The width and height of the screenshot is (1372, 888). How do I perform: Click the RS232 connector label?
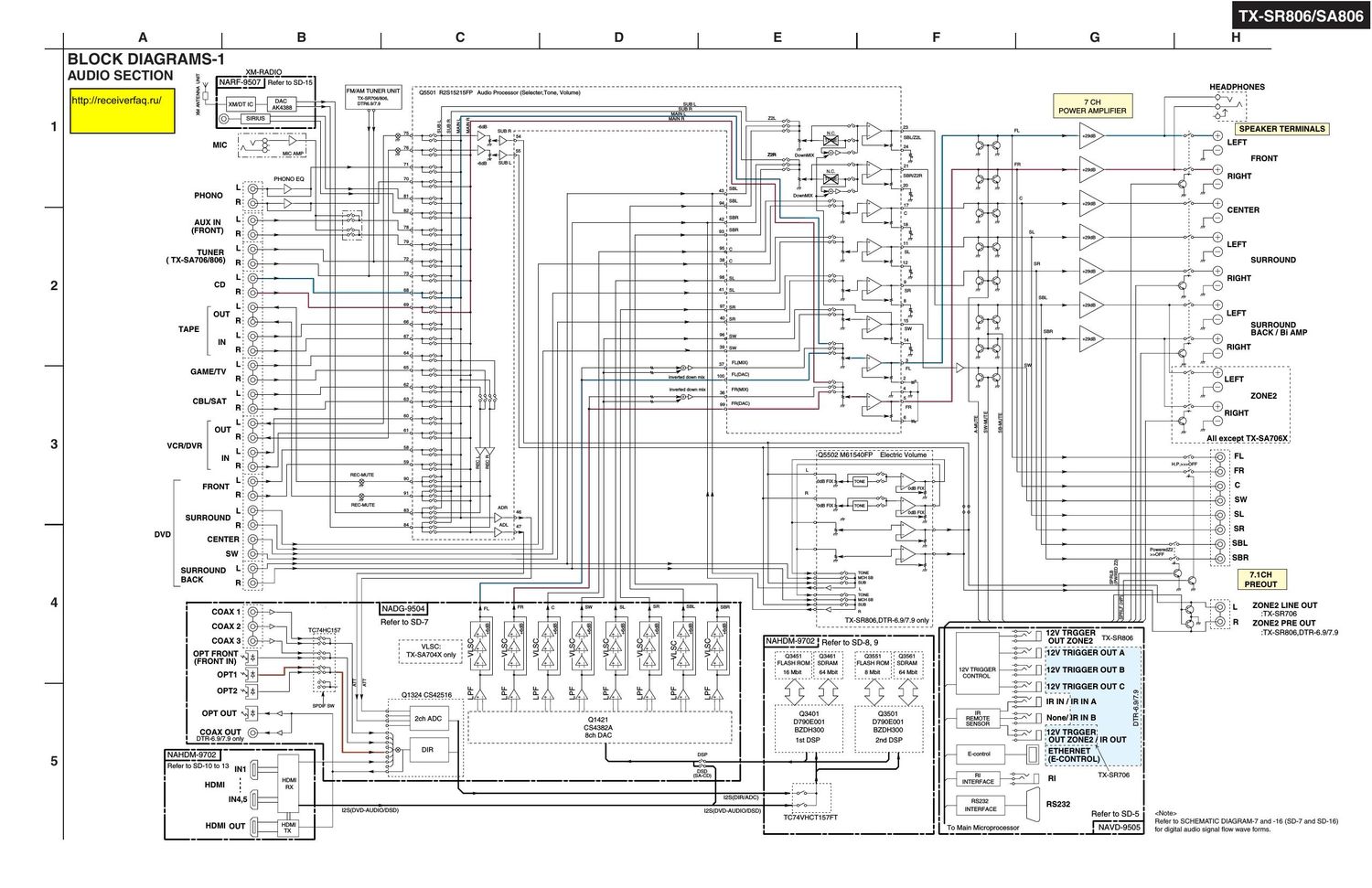pos(1058,806)
